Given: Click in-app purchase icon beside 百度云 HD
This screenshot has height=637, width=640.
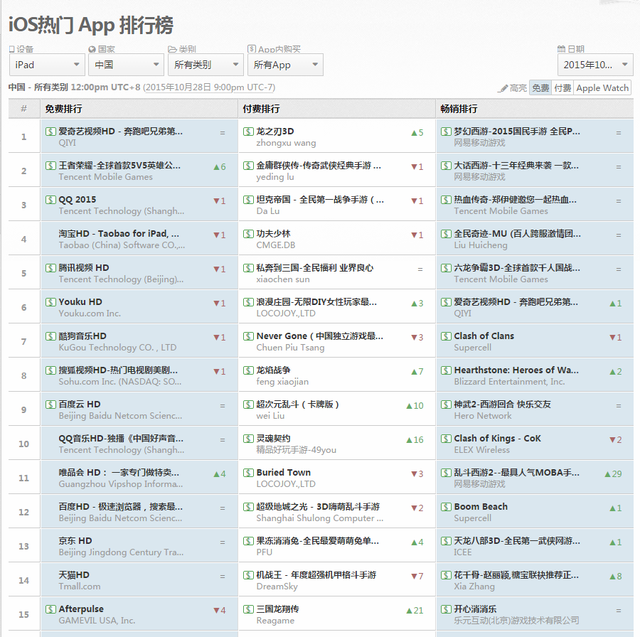Looking at the screenshot, I should coord(51,404).
